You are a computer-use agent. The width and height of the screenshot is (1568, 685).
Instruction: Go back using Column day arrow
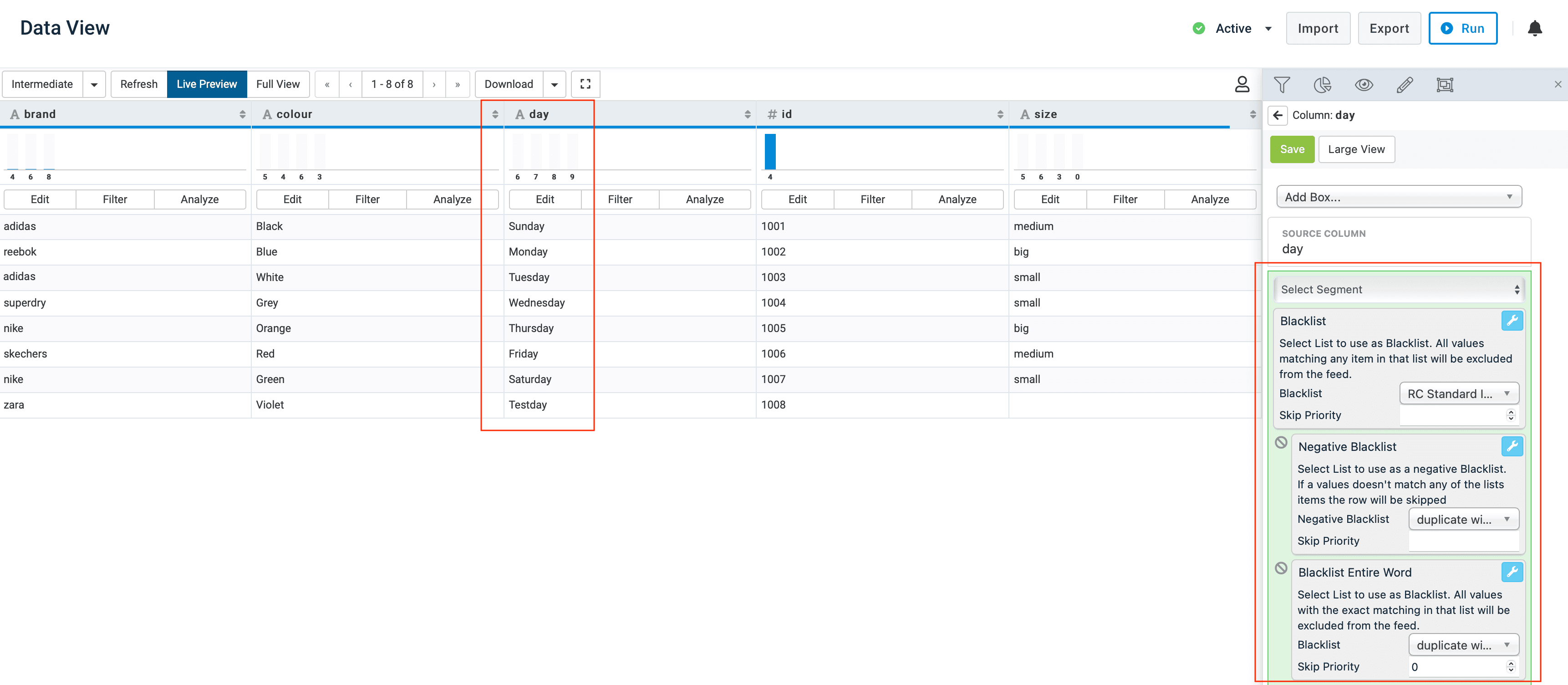pos(1278,115)
